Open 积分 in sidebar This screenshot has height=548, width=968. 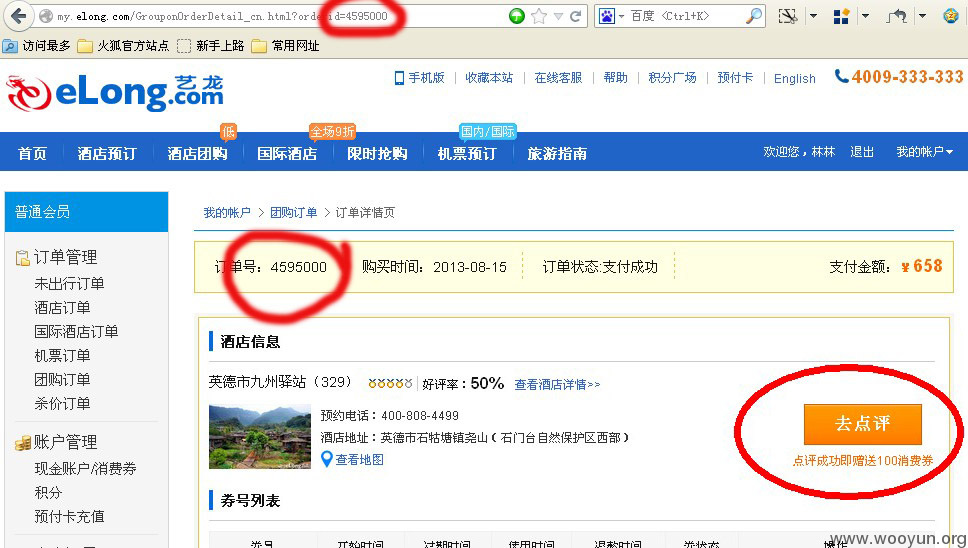pos(48,493)
